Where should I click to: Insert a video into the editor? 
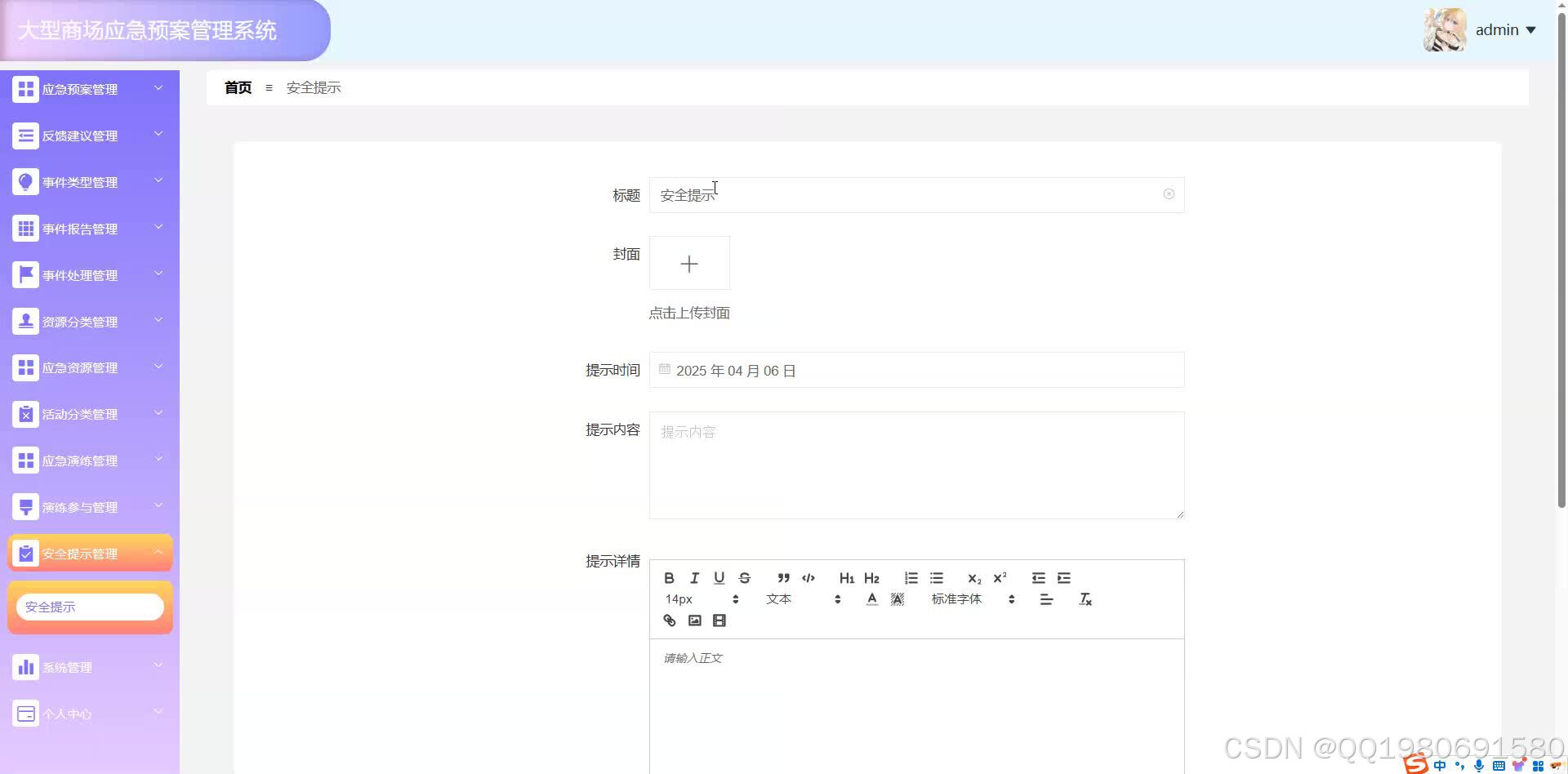pos(719,621)
